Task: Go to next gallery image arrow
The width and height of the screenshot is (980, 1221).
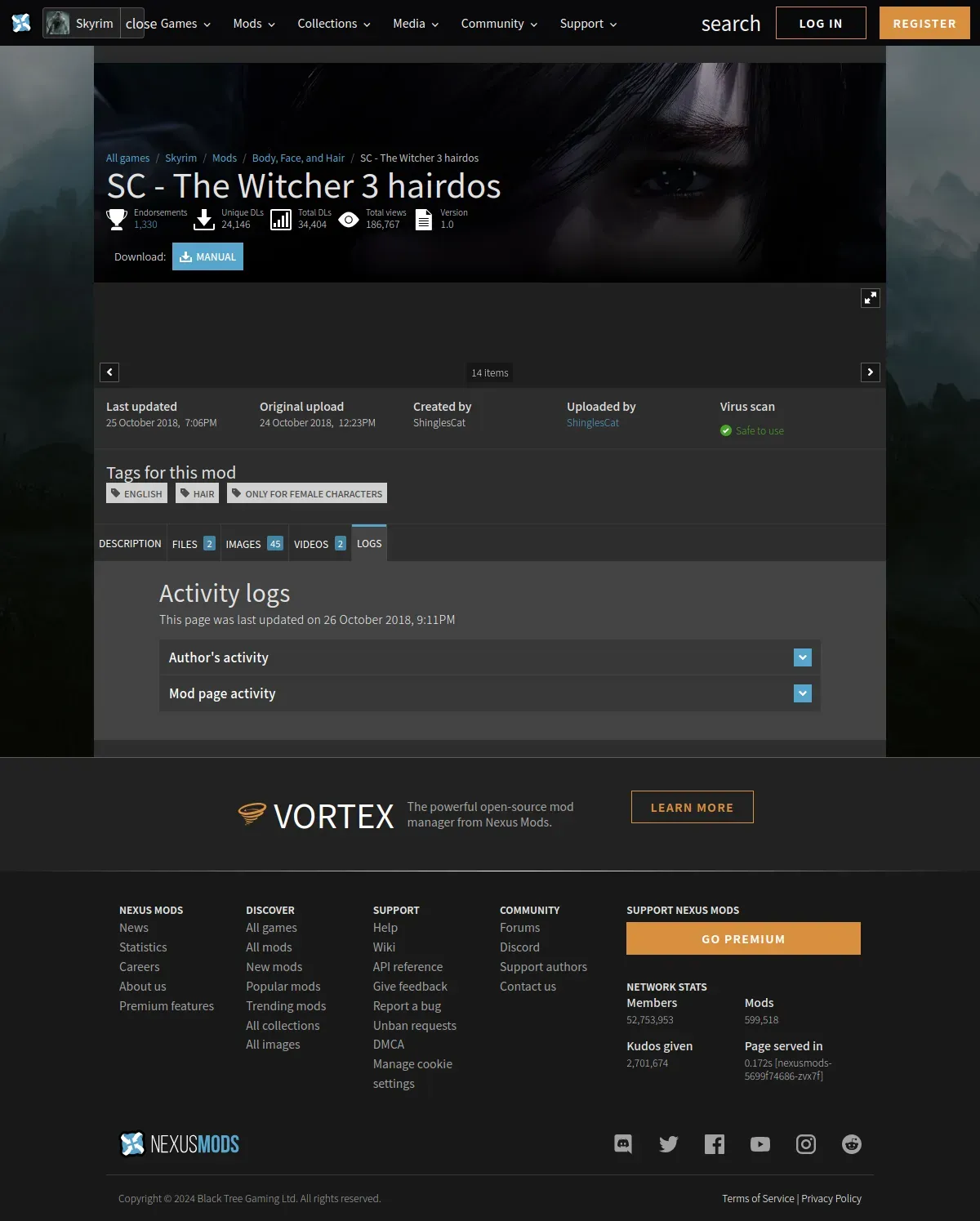Action: [871, 372]
